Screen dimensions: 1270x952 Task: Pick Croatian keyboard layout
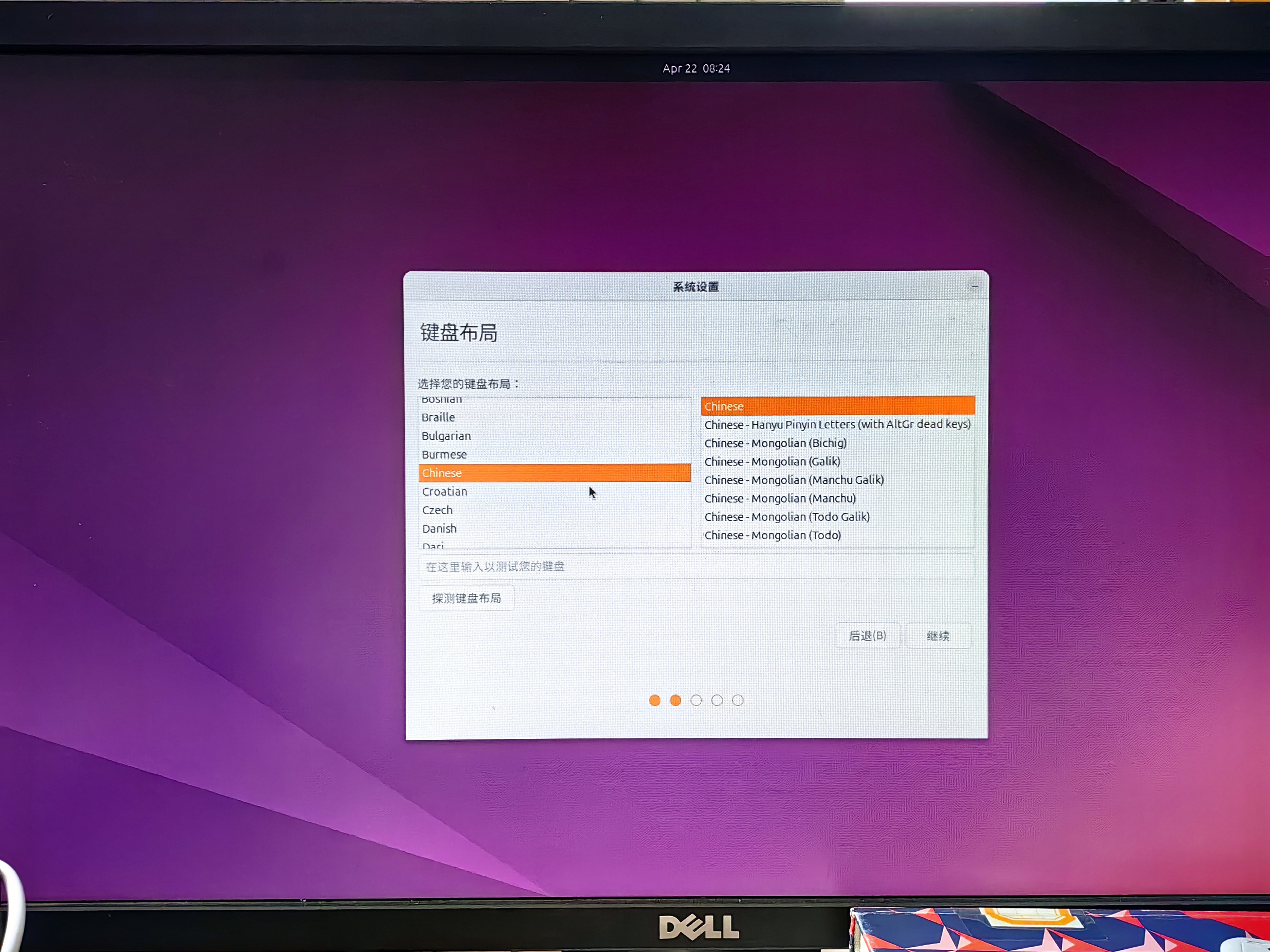pyautogui.click(x=444, y=491)
